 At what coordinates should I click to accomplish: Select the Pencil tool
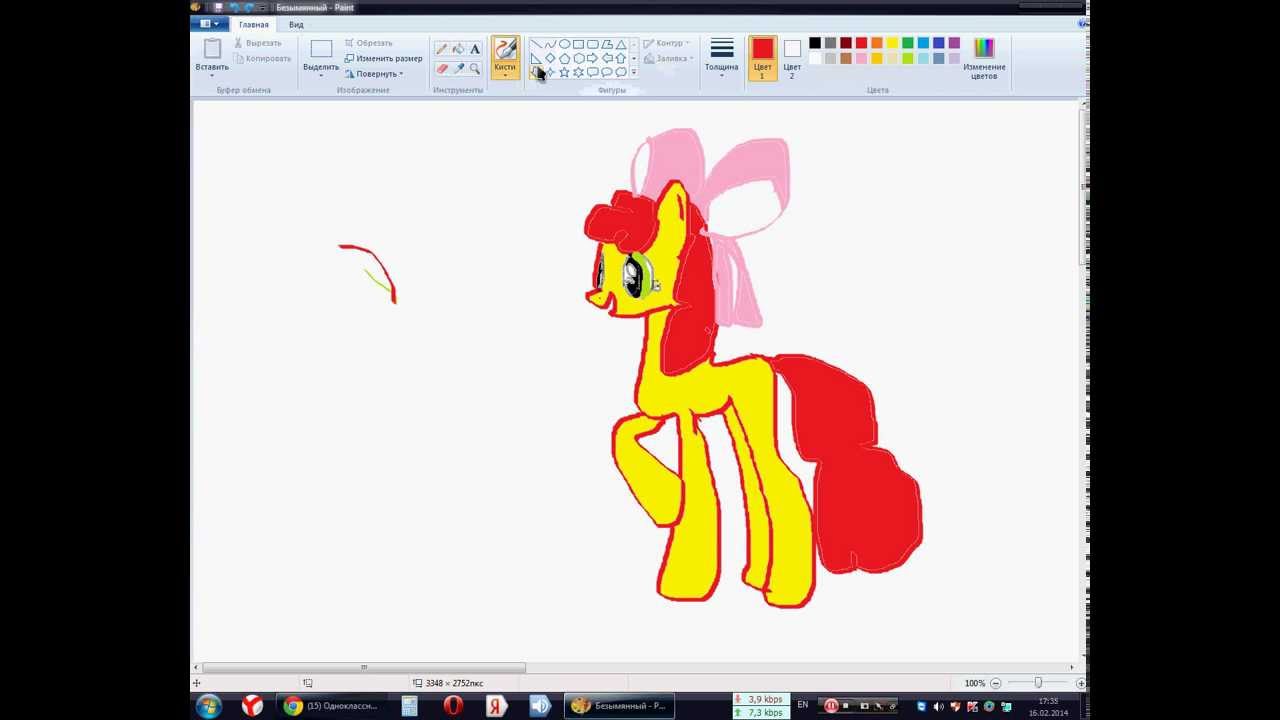coord(441,49)
